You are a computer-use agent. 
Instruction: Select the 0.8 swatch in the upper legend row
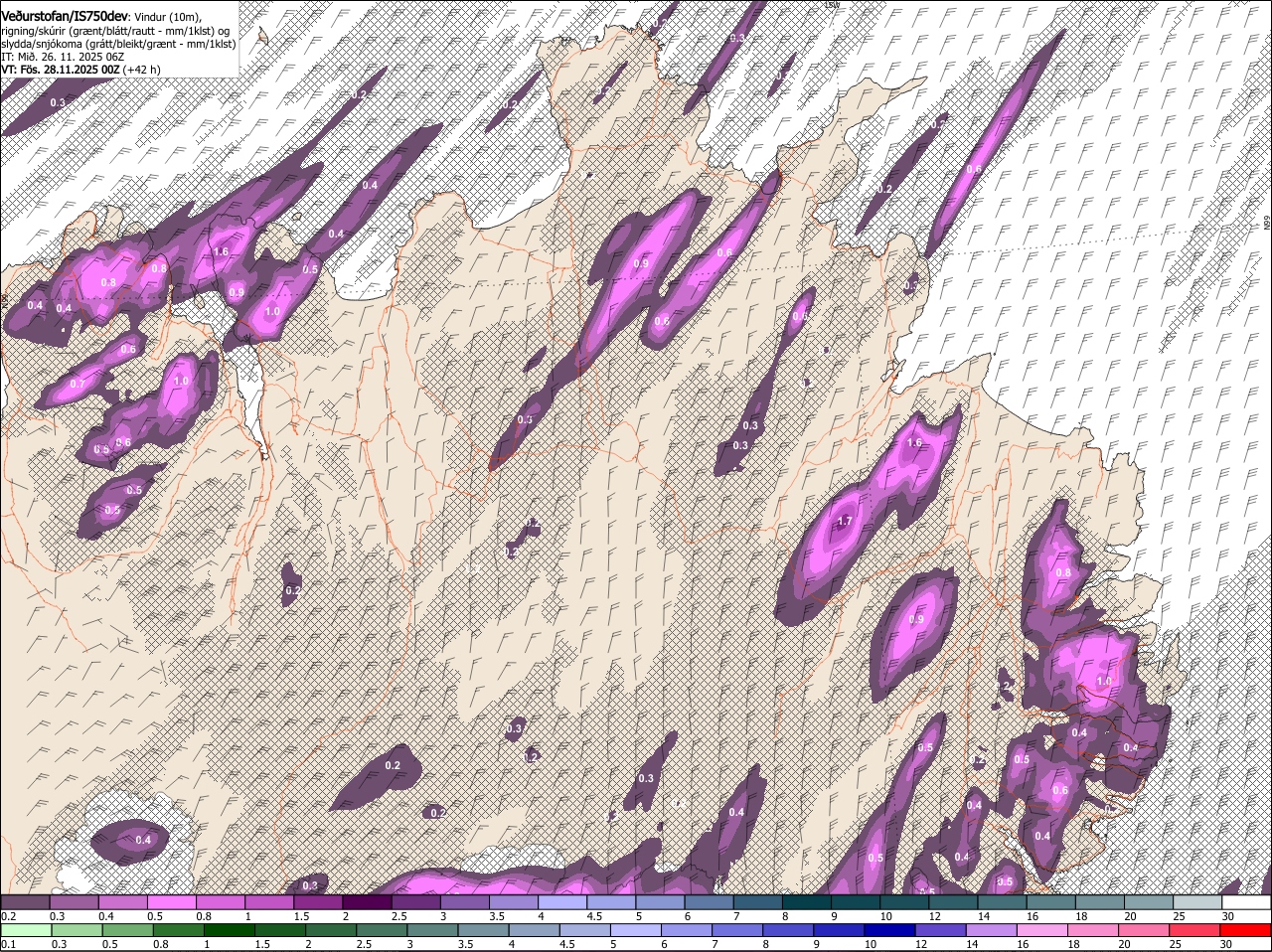coord(220,902)
